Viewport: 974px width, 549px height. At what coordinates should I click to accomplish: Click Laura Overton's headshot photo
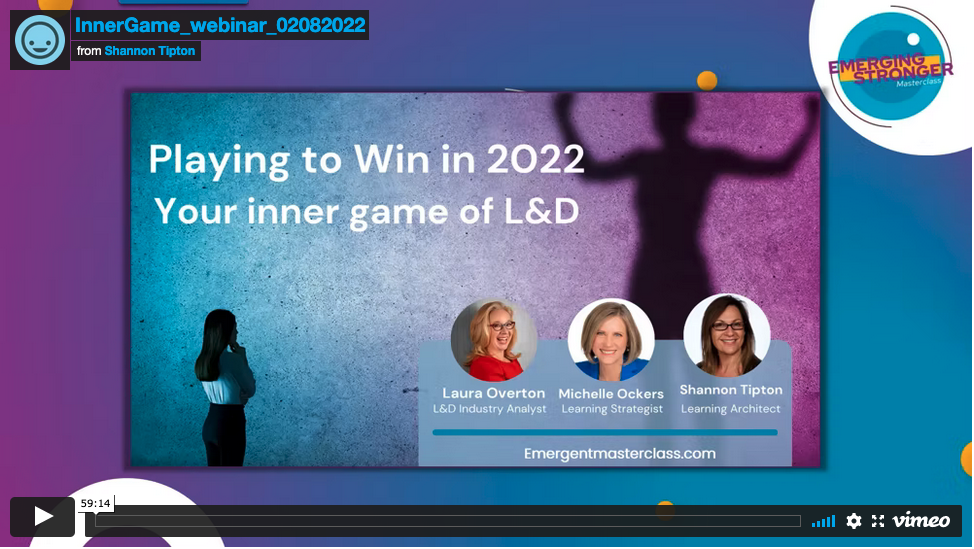[494, 340]
